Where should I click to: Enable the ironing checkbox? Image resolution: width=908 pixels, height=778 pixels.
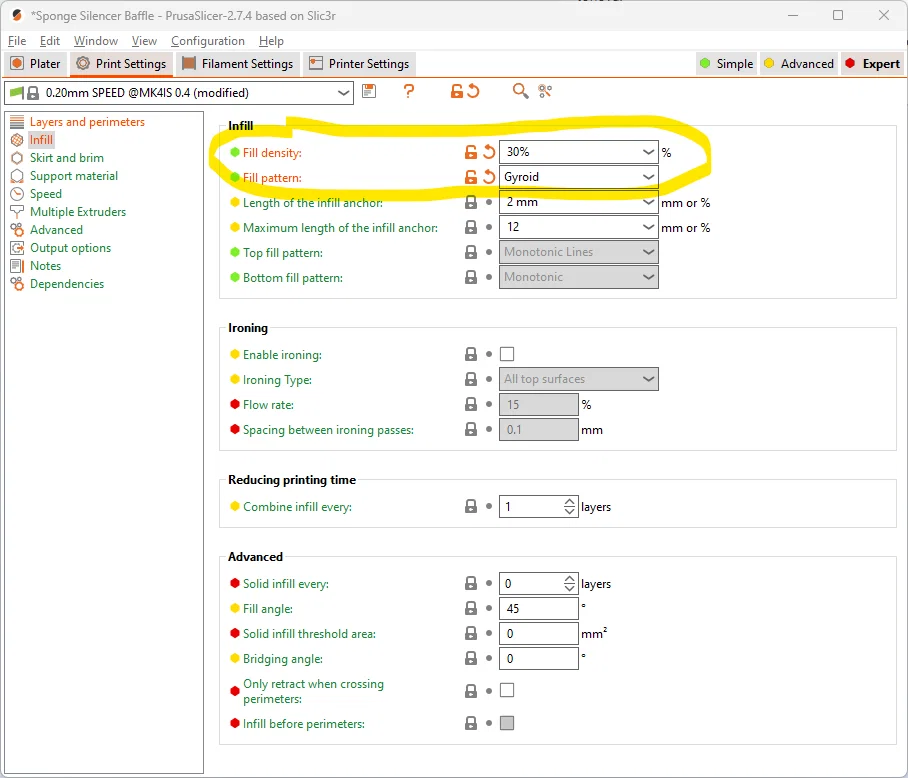[507, 354]
